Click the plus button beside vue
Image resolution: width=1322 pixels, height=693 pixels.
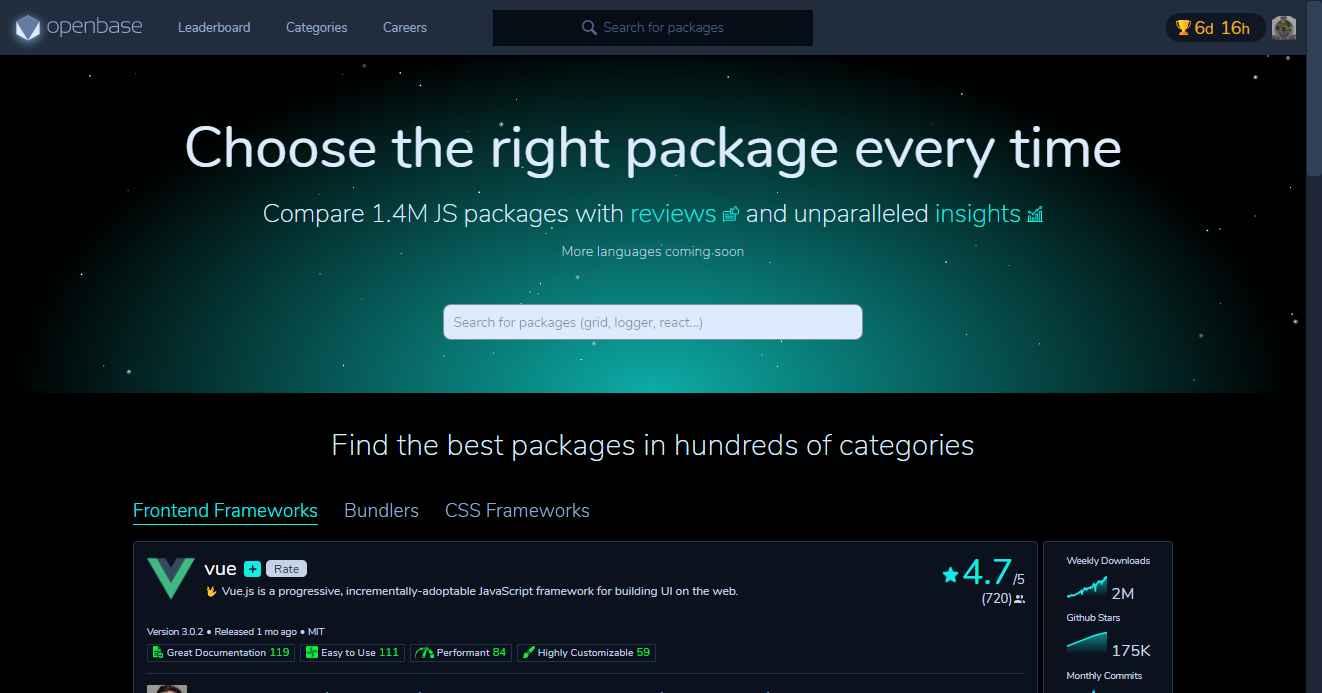tap(252, 569)
